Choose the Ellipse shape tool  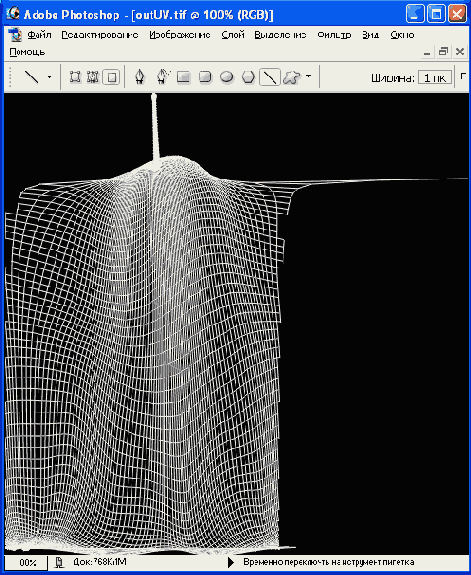pos(227,77)
